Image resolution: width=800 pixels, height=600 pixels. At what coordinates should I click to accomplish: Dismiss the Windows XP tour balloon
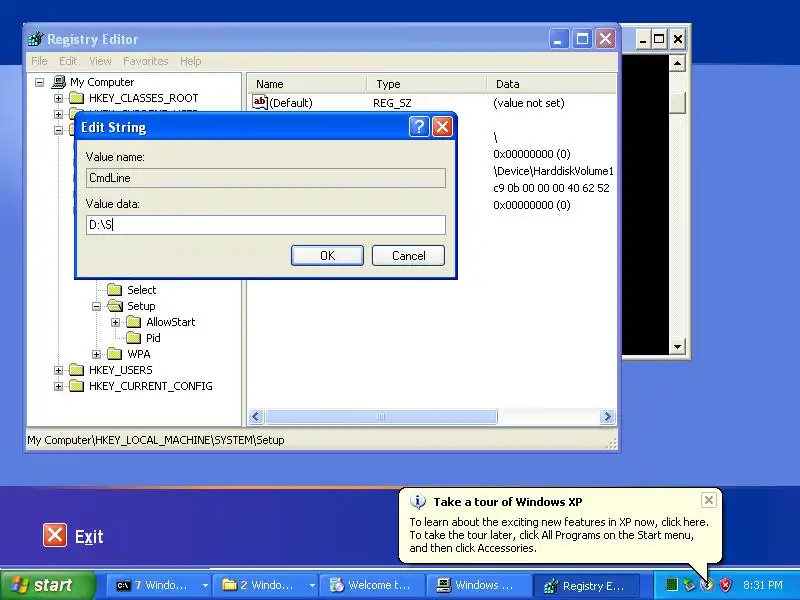tap(709, 500)
